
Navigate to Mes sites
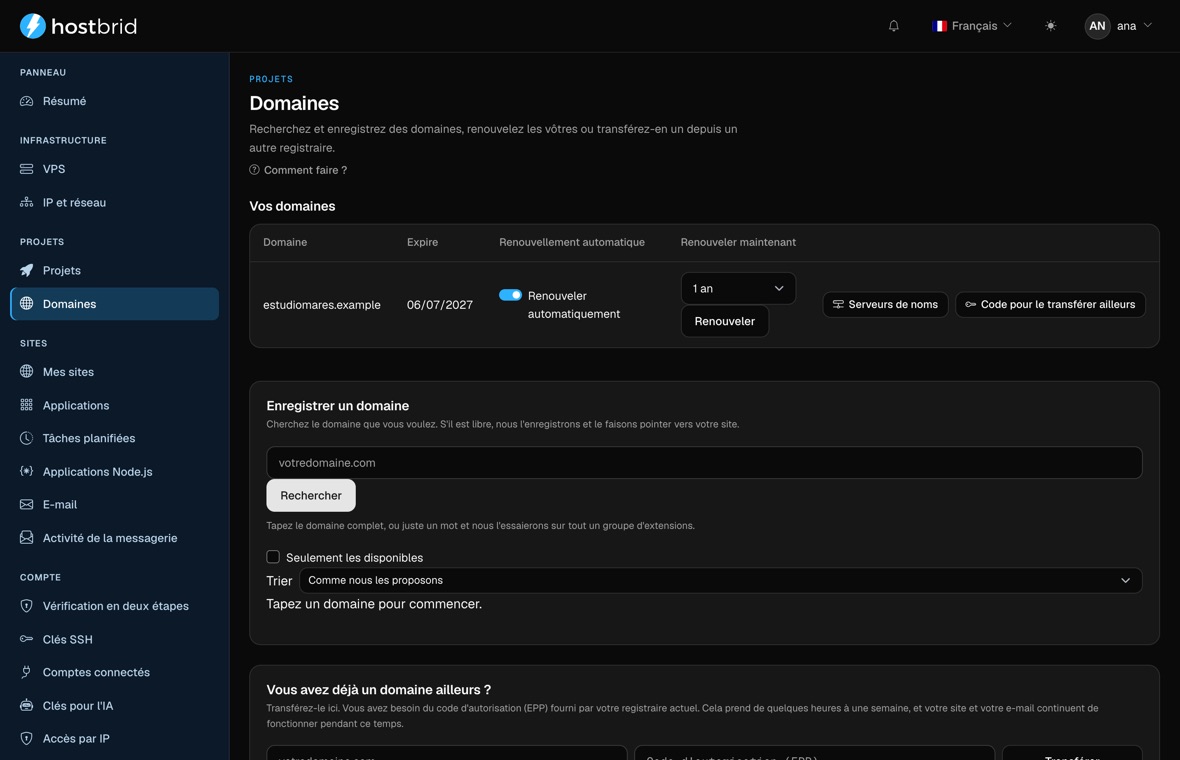coord(114,371)
